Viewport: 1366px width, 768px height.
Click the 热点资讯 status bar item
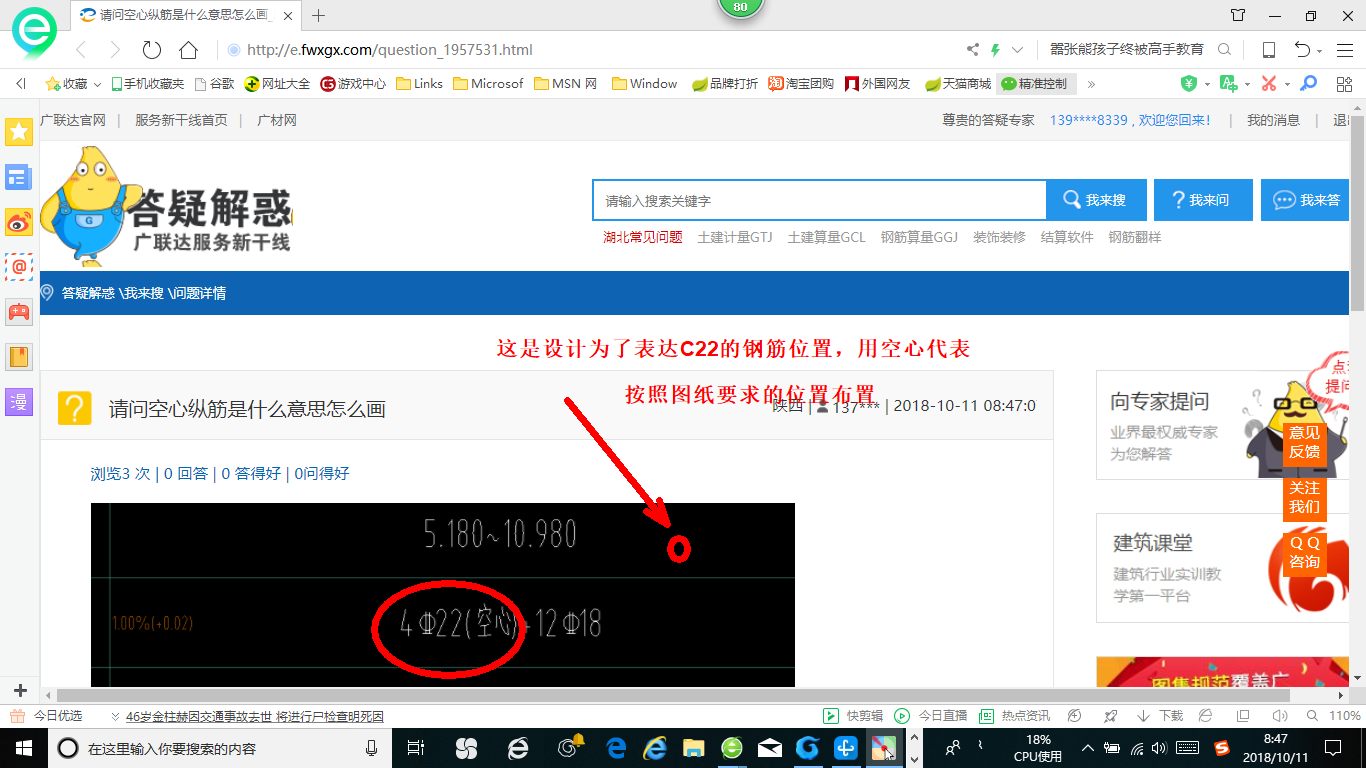pyautogui.click(x=1015, y=716)
